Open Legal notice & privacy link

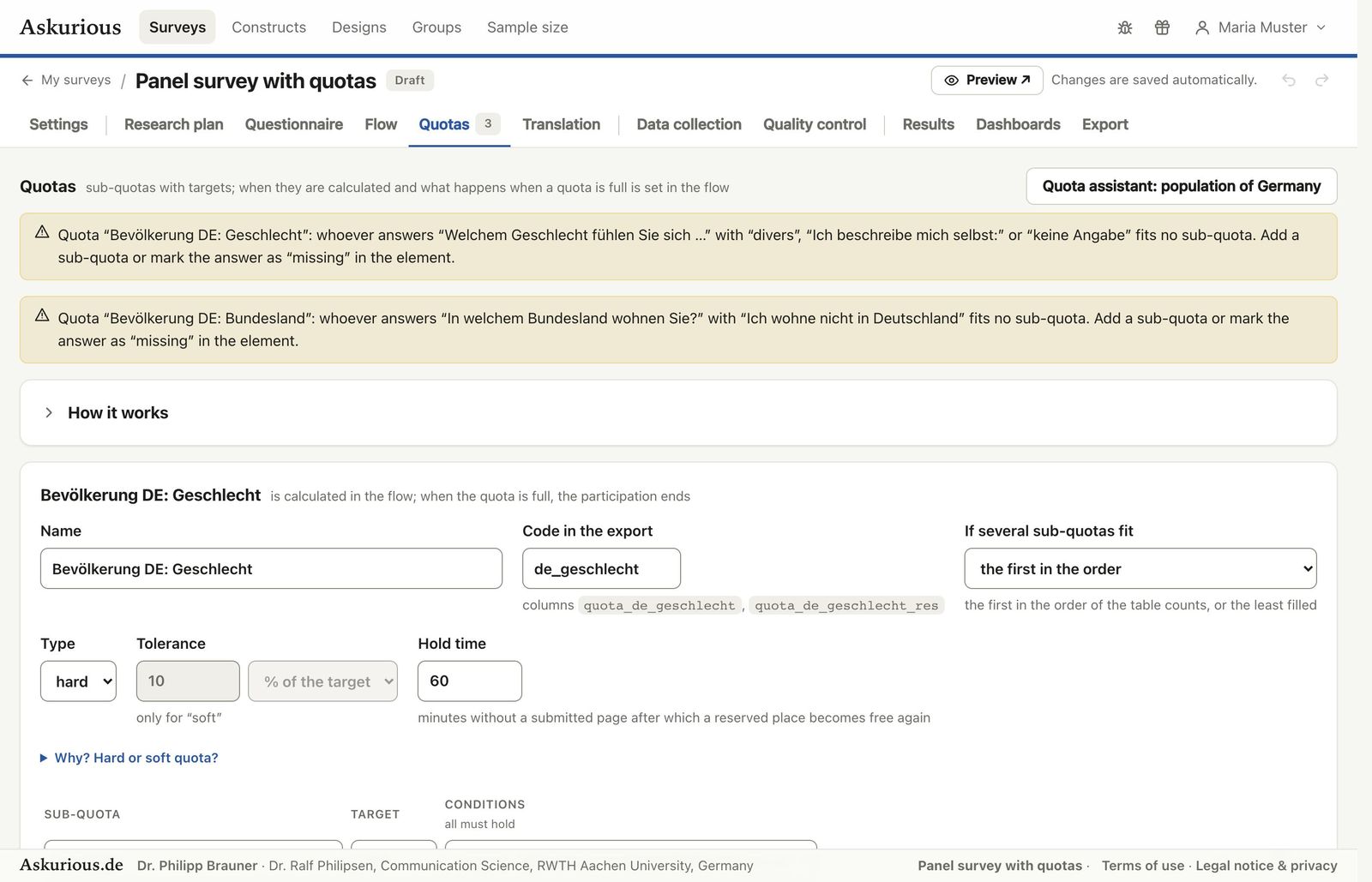point(1266,866)
